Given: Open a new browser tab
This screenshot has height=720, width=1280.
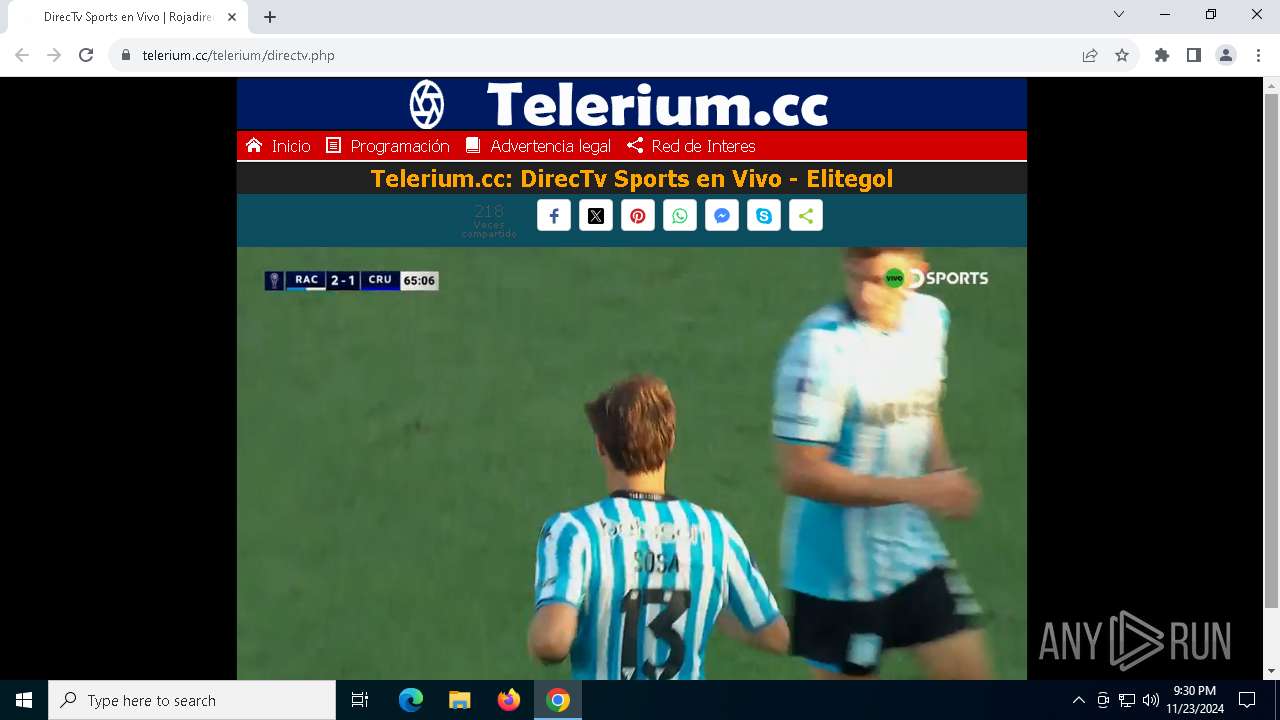Looking at the screenshot, I should pos(270,17).
